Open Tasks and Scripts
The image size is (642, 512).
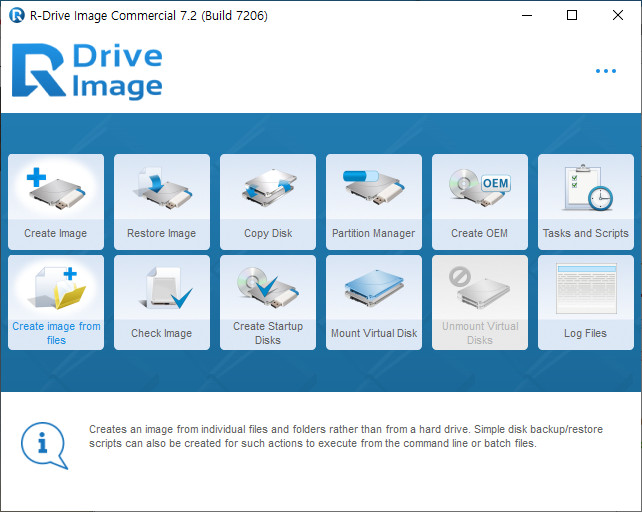coord(586,202)
